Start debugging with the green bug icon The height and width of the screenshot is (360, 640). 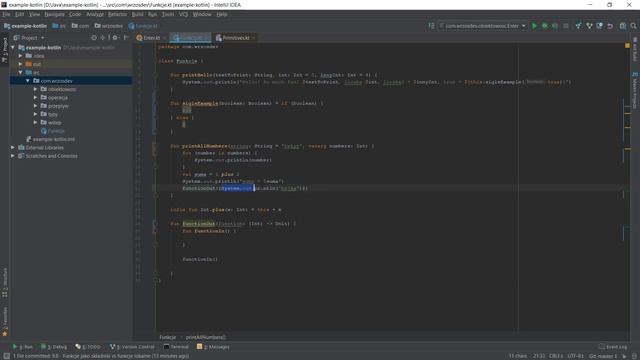click(x=544, y=26)
